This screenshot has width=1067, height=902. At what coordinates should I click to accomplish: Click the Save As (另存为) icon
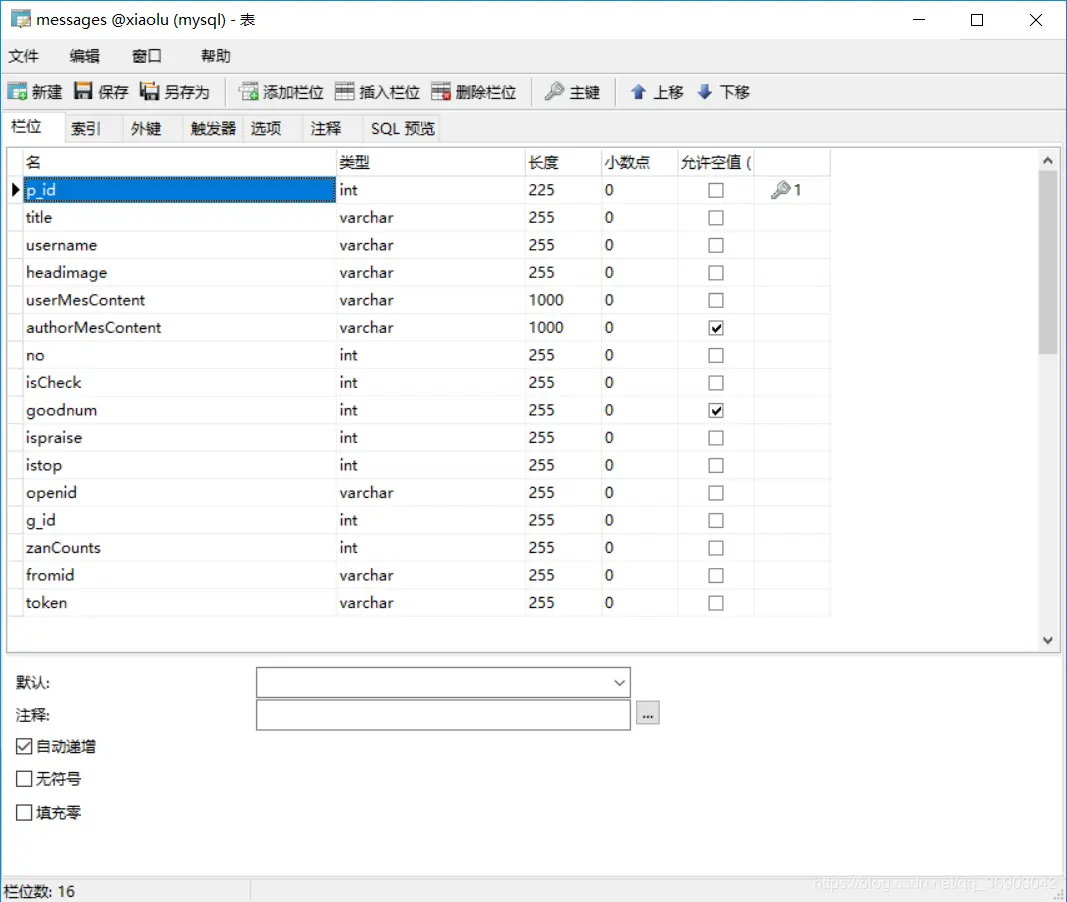pyautogui.click(x=149, y=91)
